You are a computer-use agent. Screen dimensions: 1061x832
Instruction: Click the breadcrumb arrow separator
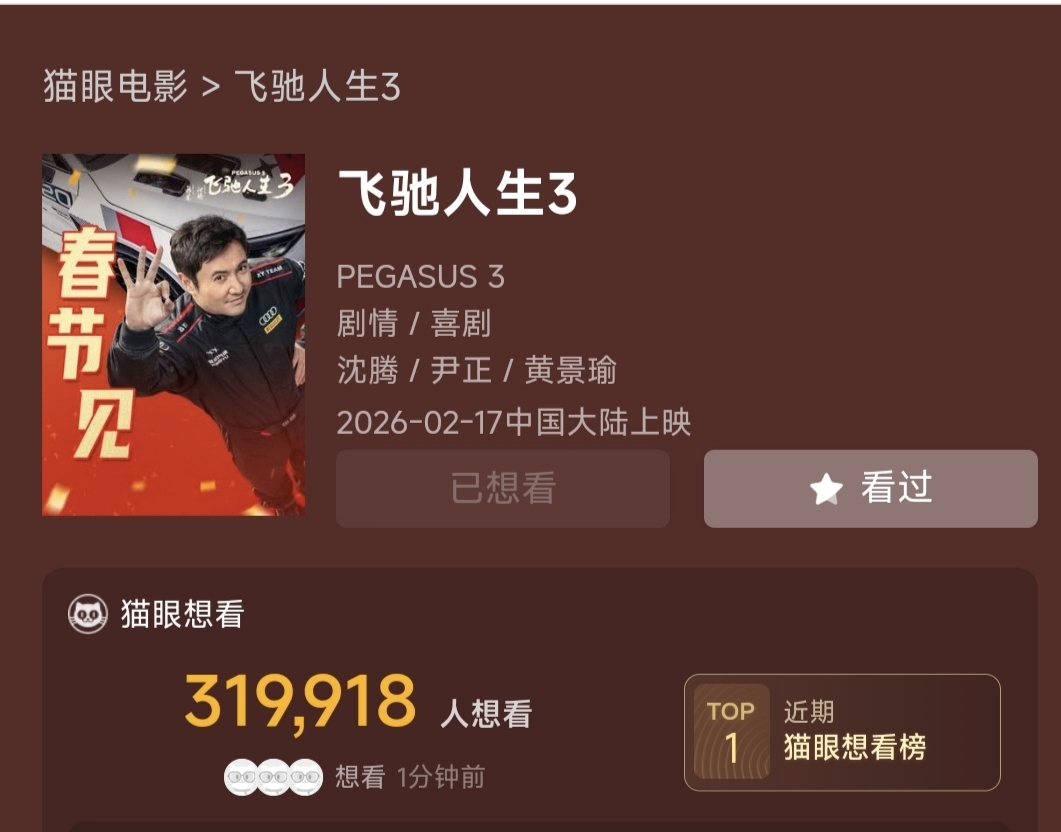[210, 87]
